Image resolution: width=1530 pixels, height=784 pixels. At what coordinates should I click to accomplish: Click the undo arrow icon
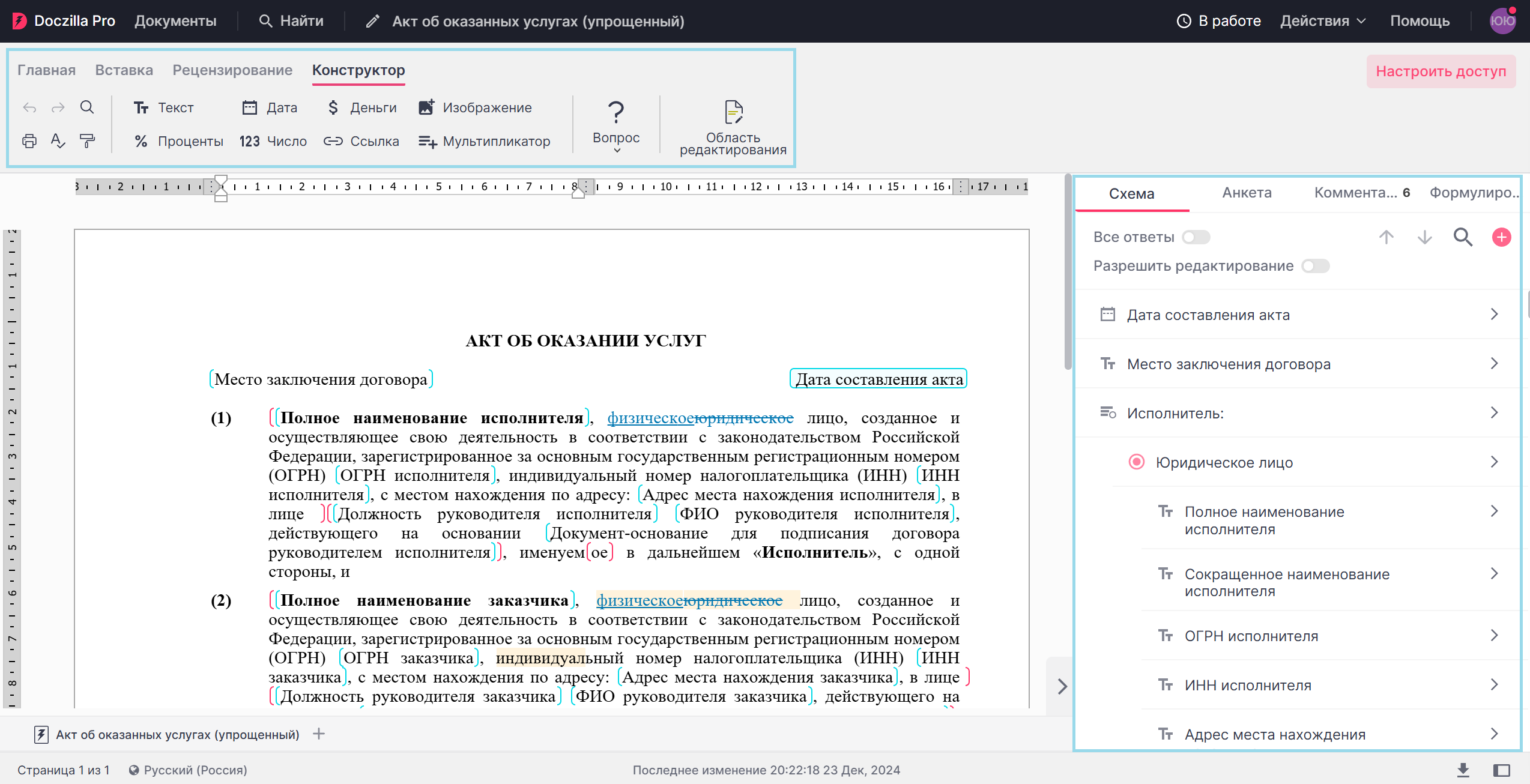(x=29, y=108)
